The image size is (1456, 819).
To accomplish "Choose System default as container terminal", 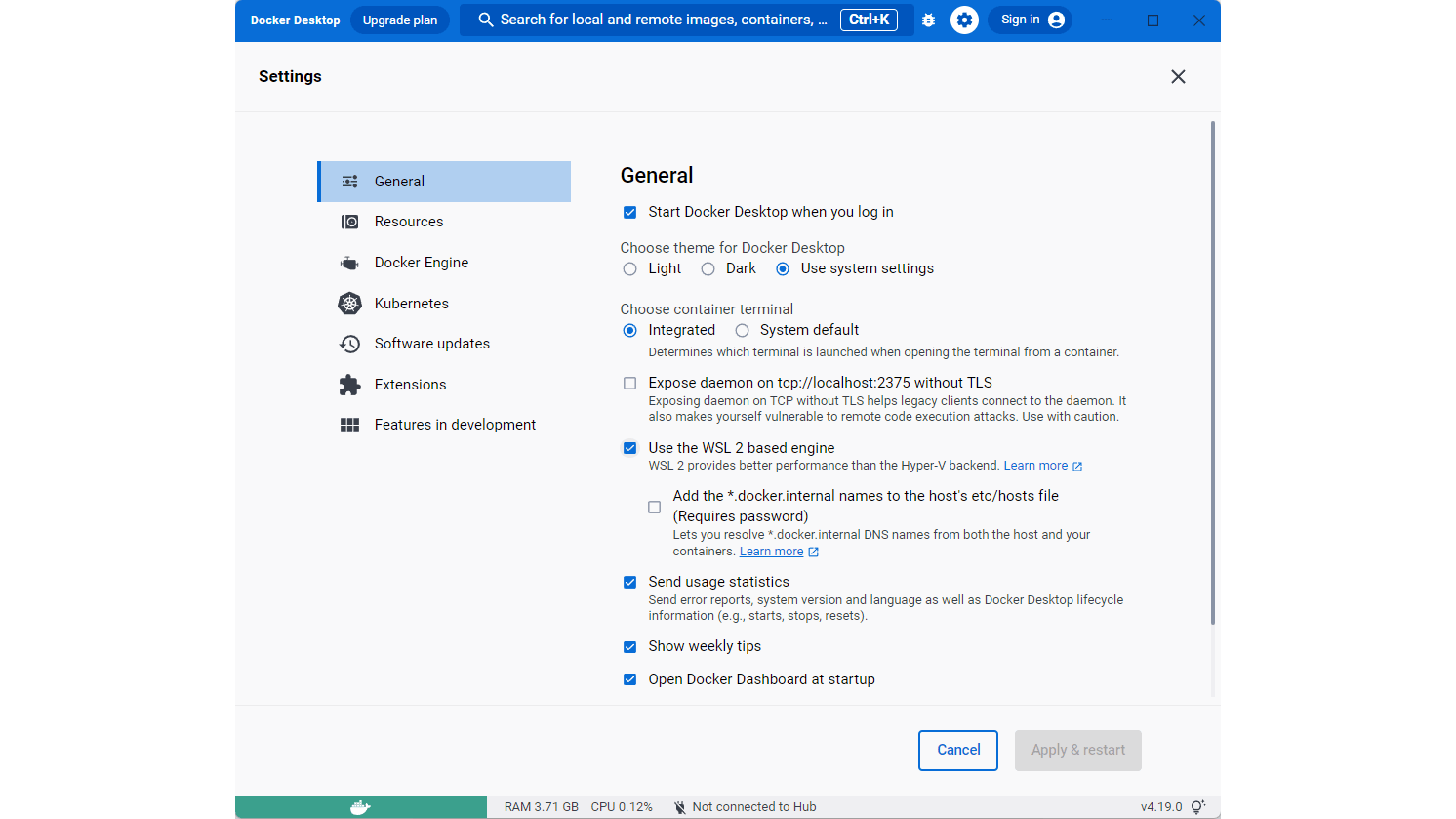I will coord(742,330).
